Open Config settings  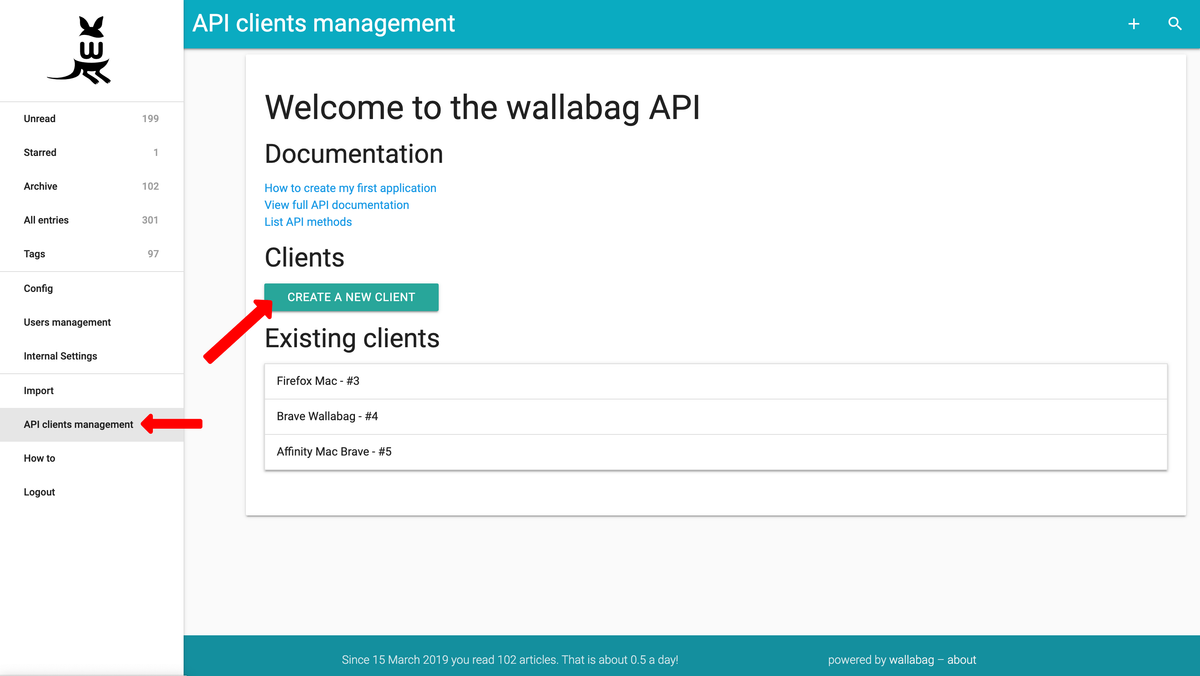(38, 289)
